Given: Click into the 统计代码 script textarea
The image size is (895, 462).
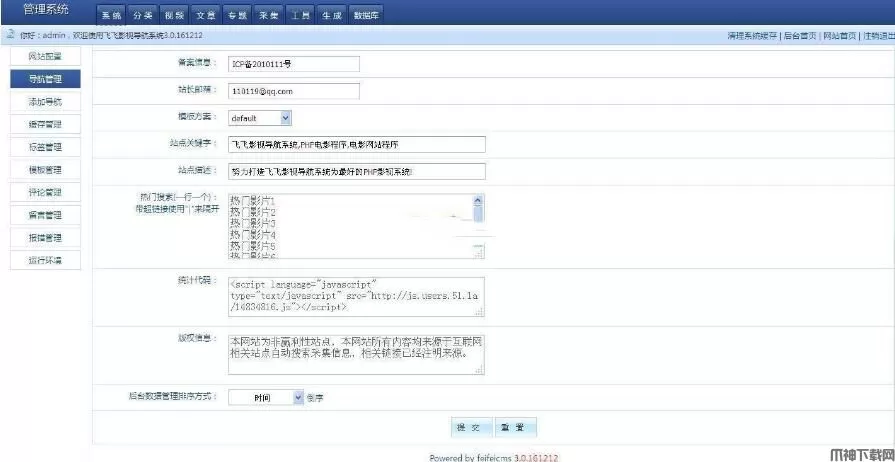Looking at the screenshot, I should 357,296.
